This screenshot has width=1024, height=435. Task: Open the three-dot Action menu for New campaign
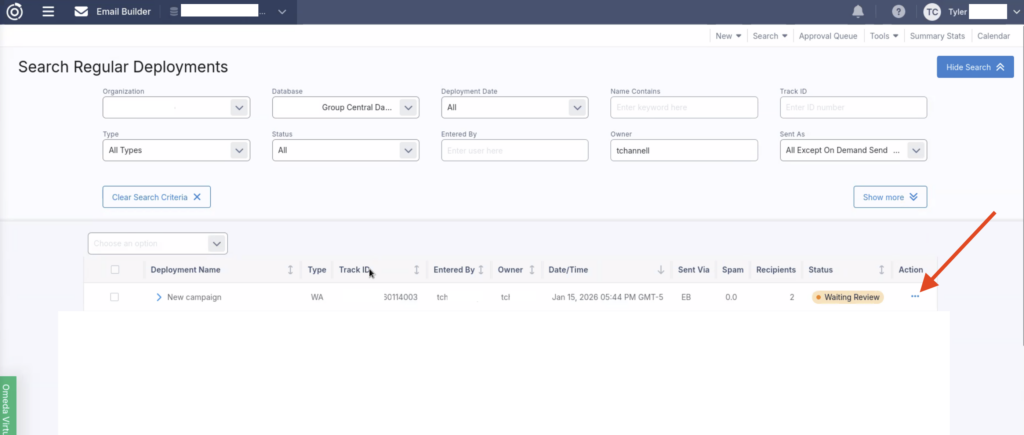(x=915, y=296)
